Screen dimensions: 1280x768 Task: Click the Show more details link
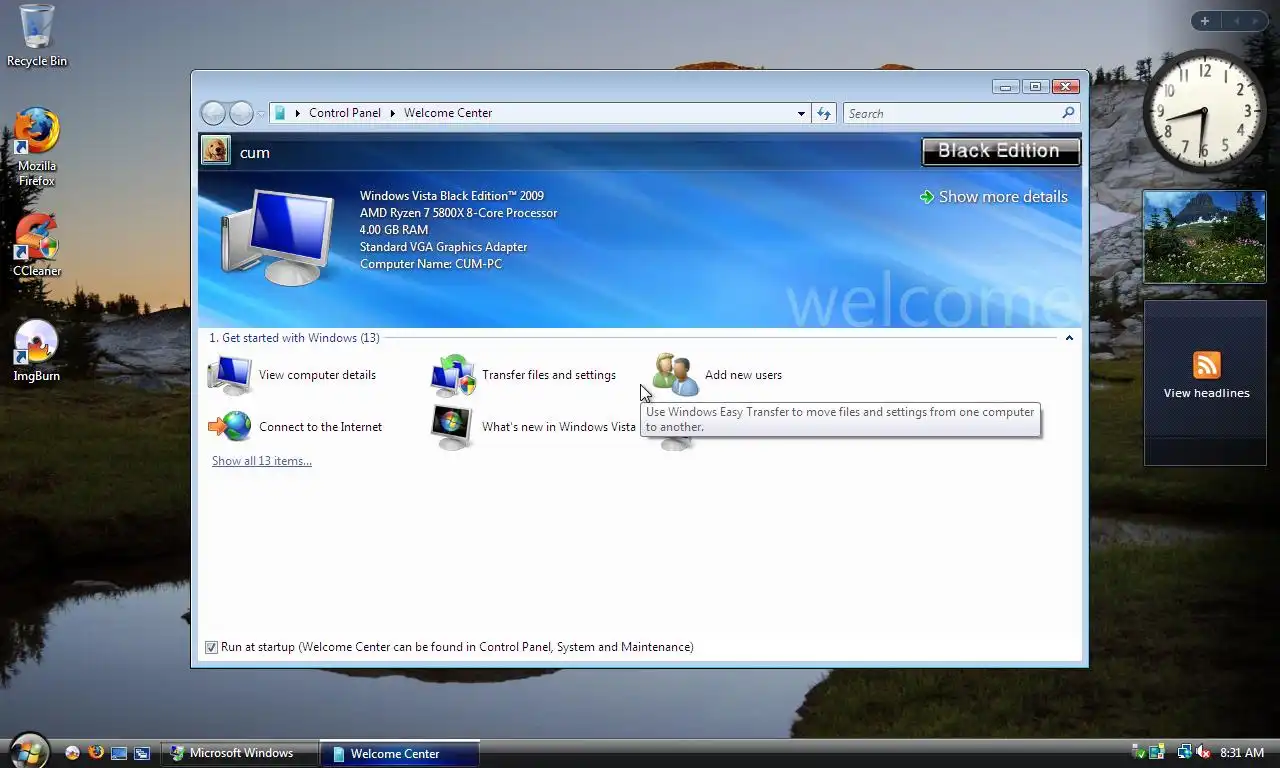(1003, 197)
